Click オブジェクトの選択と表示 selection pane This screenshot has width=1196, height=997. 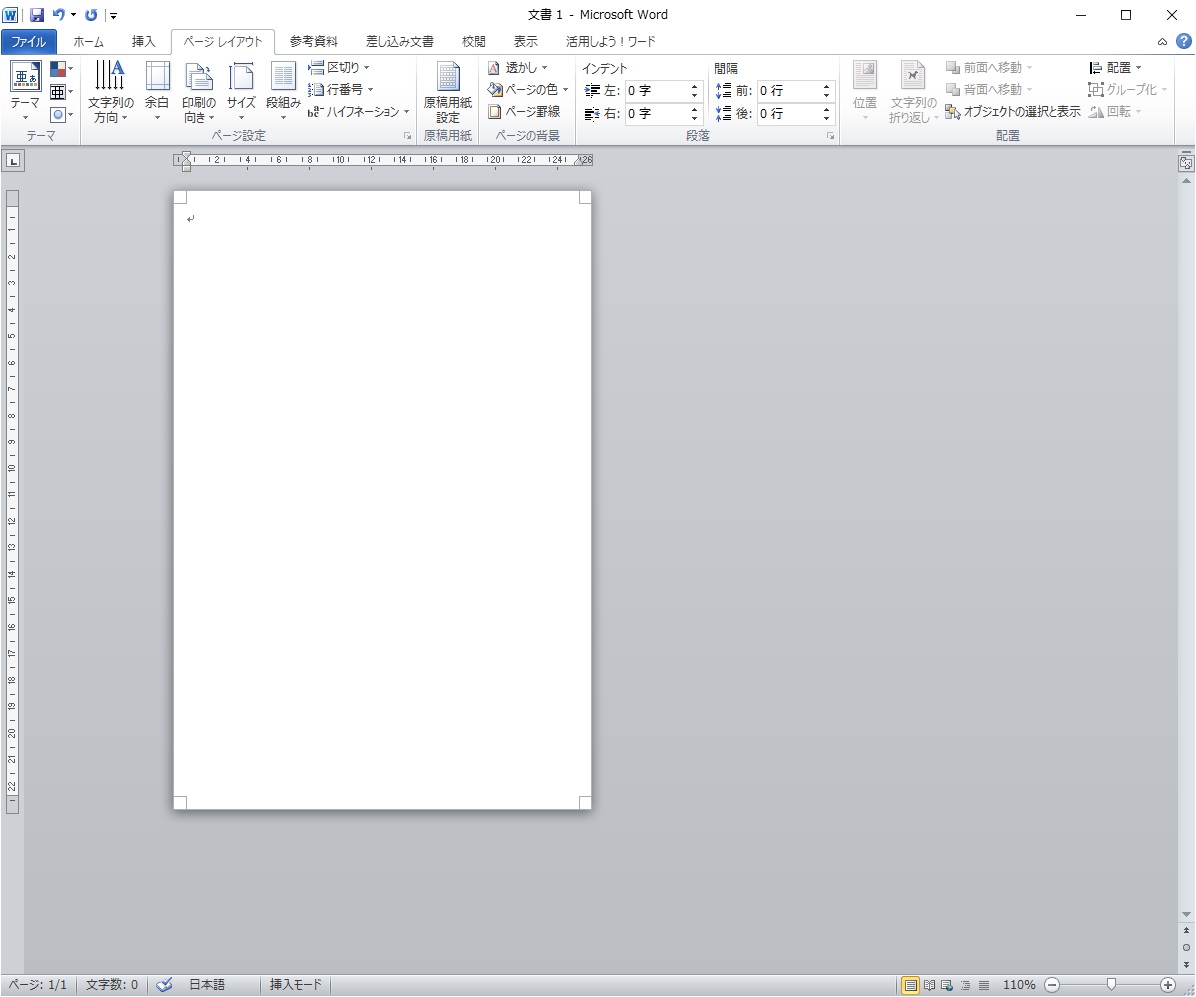pos(1013,112)
